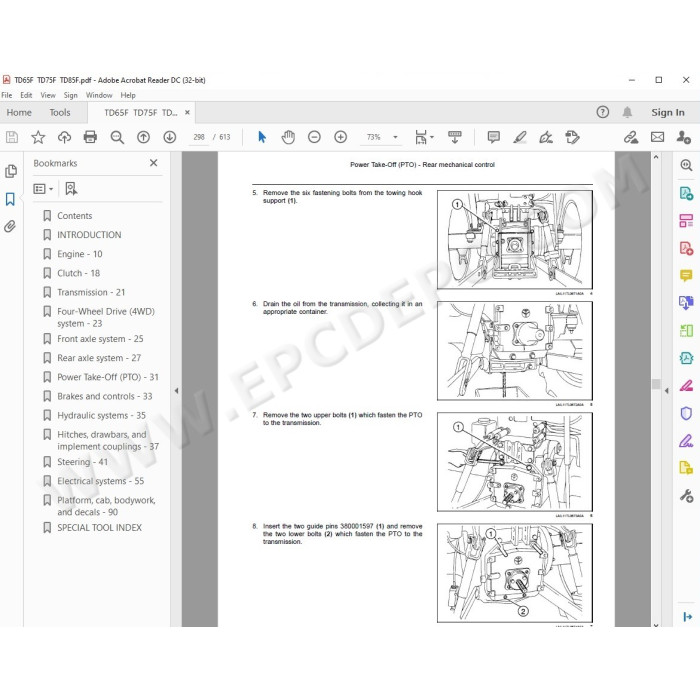
Task: Zoom in with the plus icon
Action: pos(341,137)
